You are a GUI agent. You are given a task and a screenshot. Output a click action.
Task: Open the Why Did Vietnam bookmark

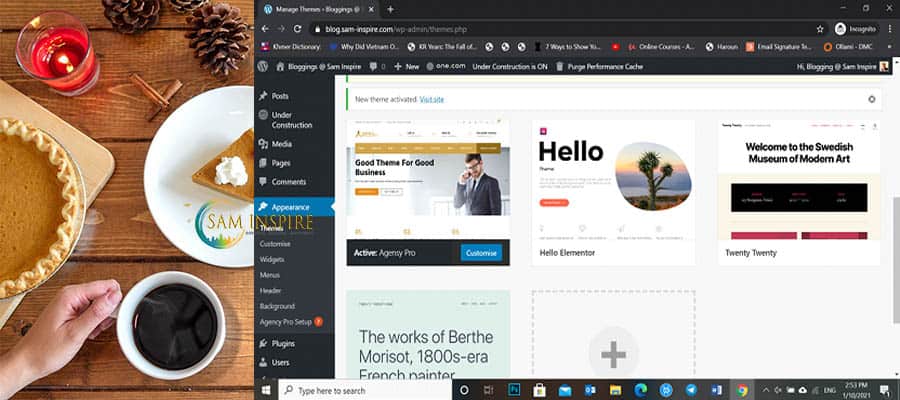pos(364,47)
